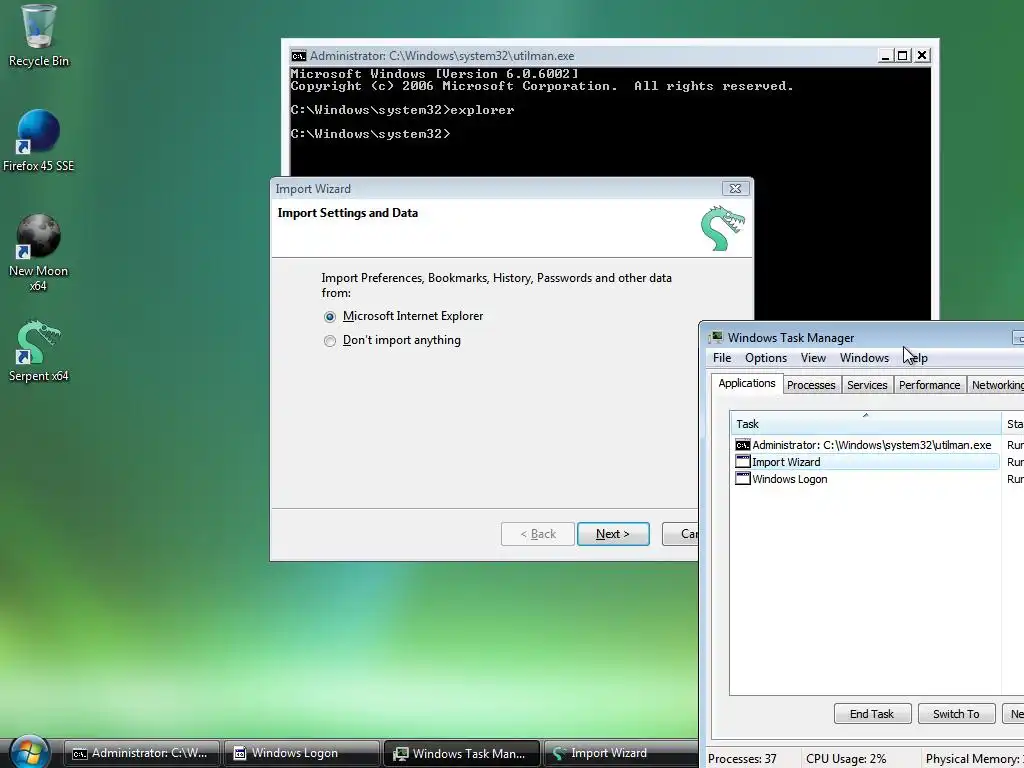1024x768 pixels.
Task: Switch to the Processes tab
Action: (x=811, y=385)
